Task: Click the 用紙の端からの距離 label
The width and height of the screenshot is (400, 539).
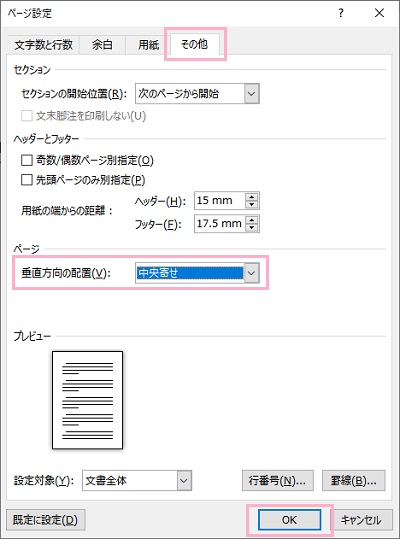Action: [x=67, y=211]
